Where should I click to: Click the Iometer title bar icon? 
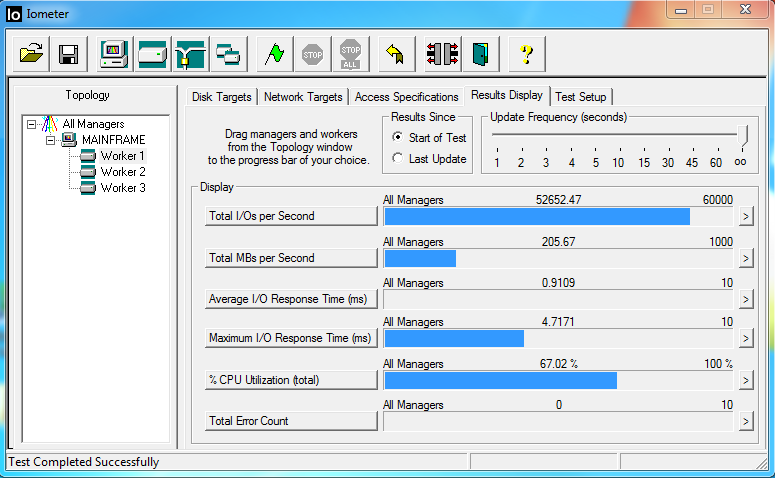click(x=13, y=14)
